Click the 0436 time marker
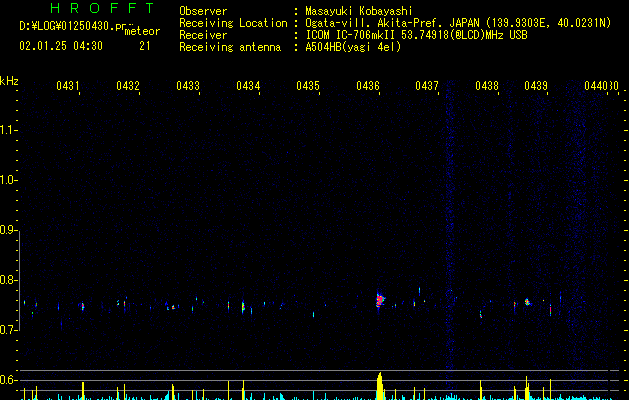Viewport: 629px width, 400px height. tap(367, 86)
